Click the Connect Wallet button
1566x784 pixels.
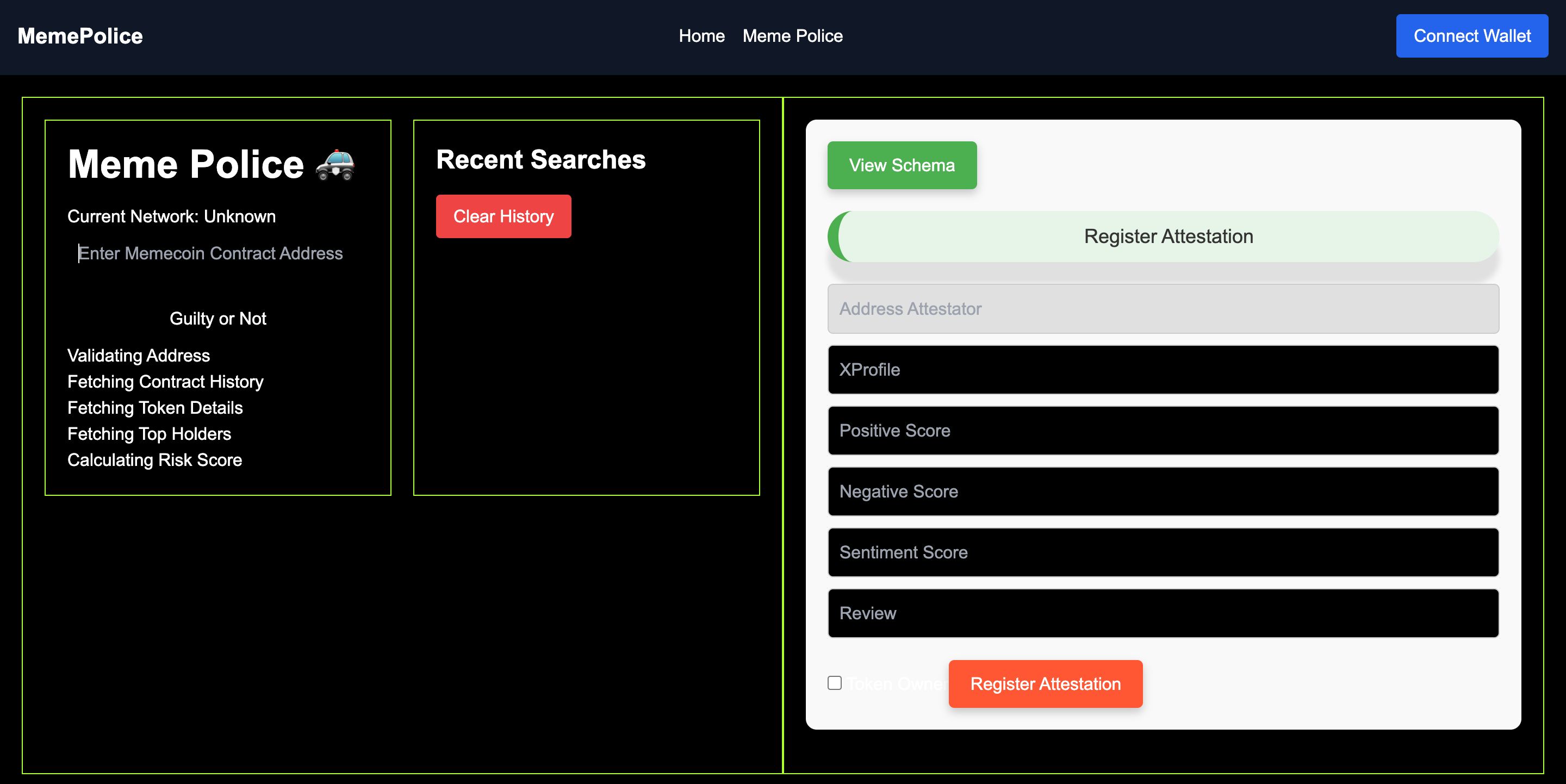pyautogui.click(x=1472, y=36)
